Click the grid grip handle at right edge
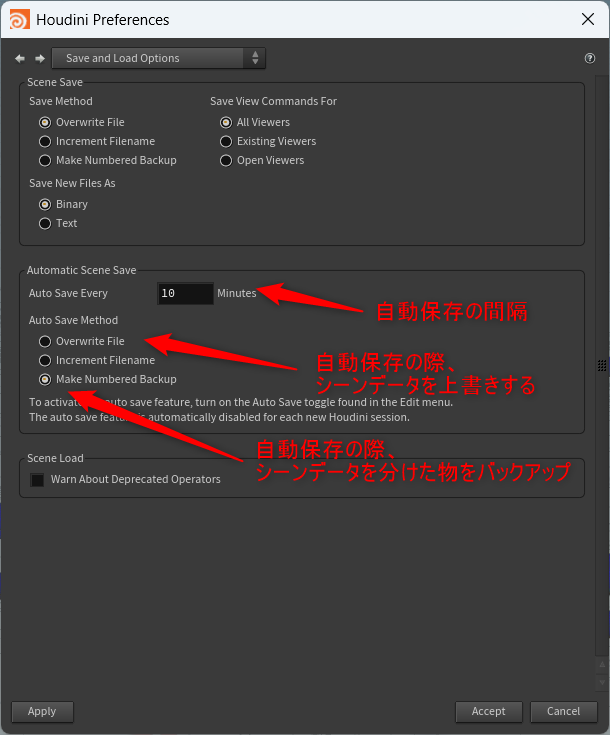The width and height of the screenshot is (610, 735). coord(602,365)
